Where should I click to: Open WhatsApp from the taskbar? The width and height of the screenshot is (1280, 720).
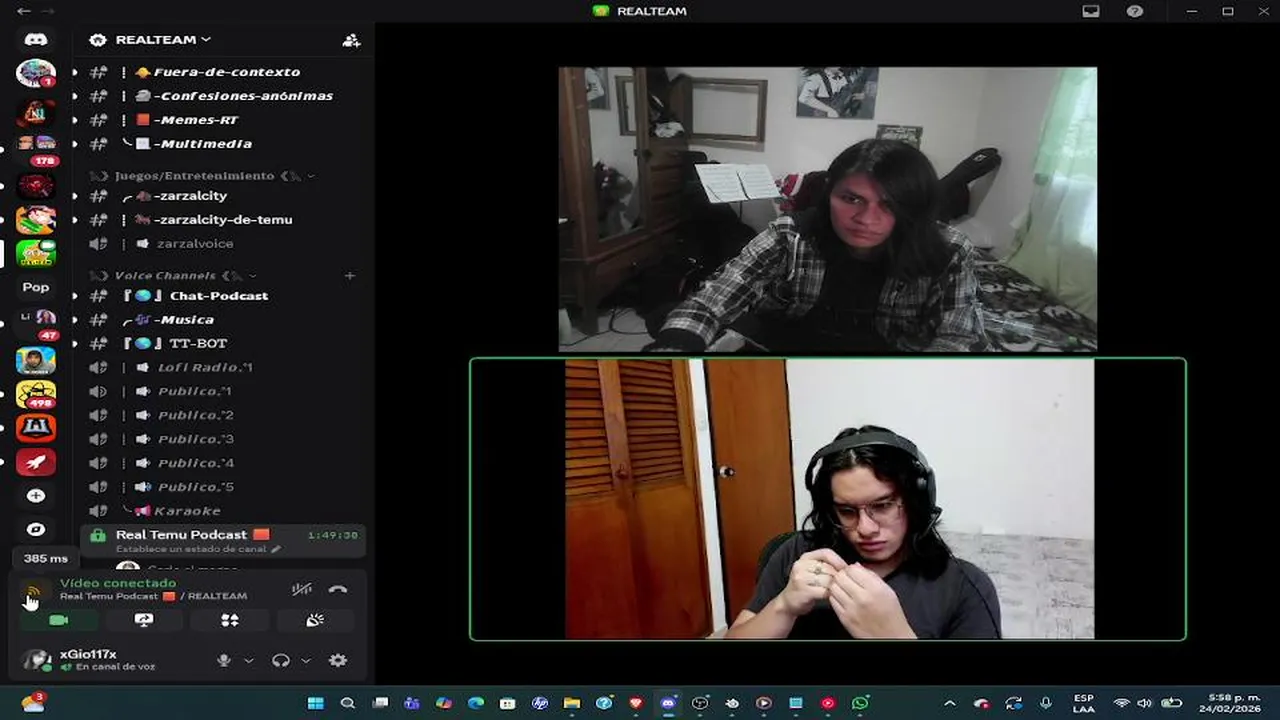point(860,703)
